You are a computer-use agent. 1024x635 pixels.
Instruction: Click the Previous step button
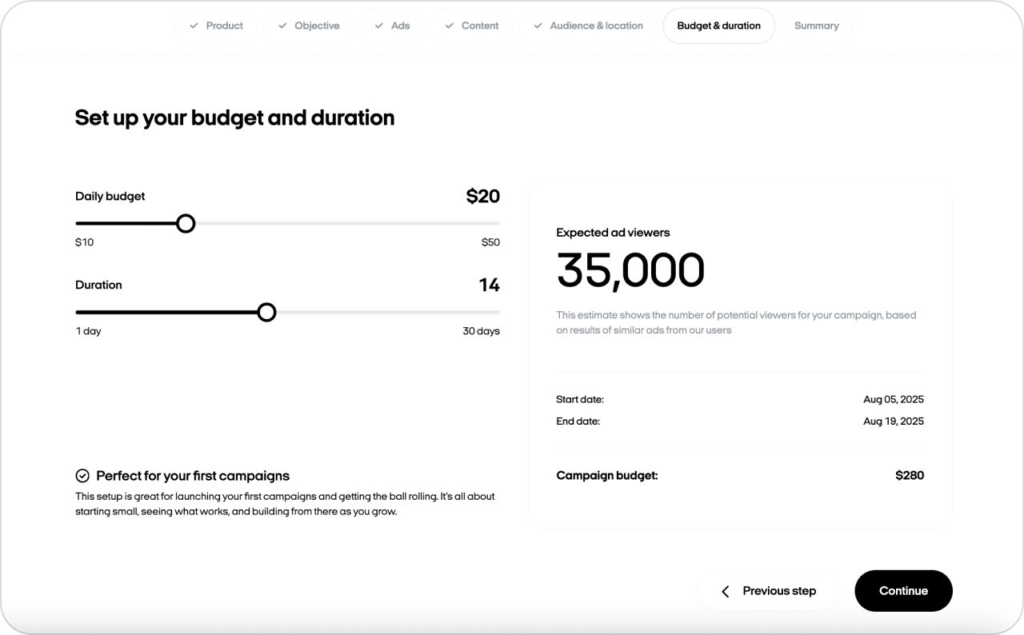(x=769, y=591)
